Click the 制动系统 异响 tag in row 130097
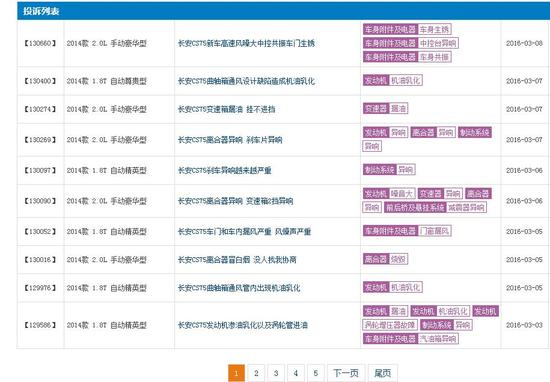 pos(389,170)
